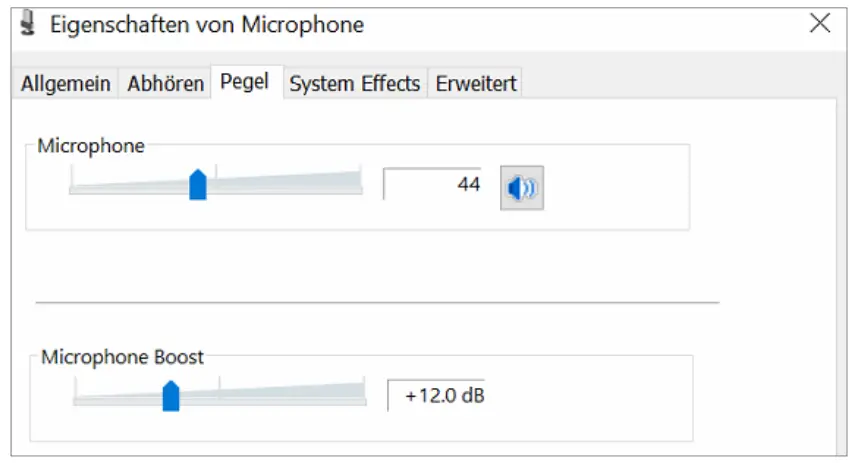This screenshot has width=858, height=463.
Task: Click the Microphone level value field showing 44
Action: pyautogui.click(x=433, y=185)
